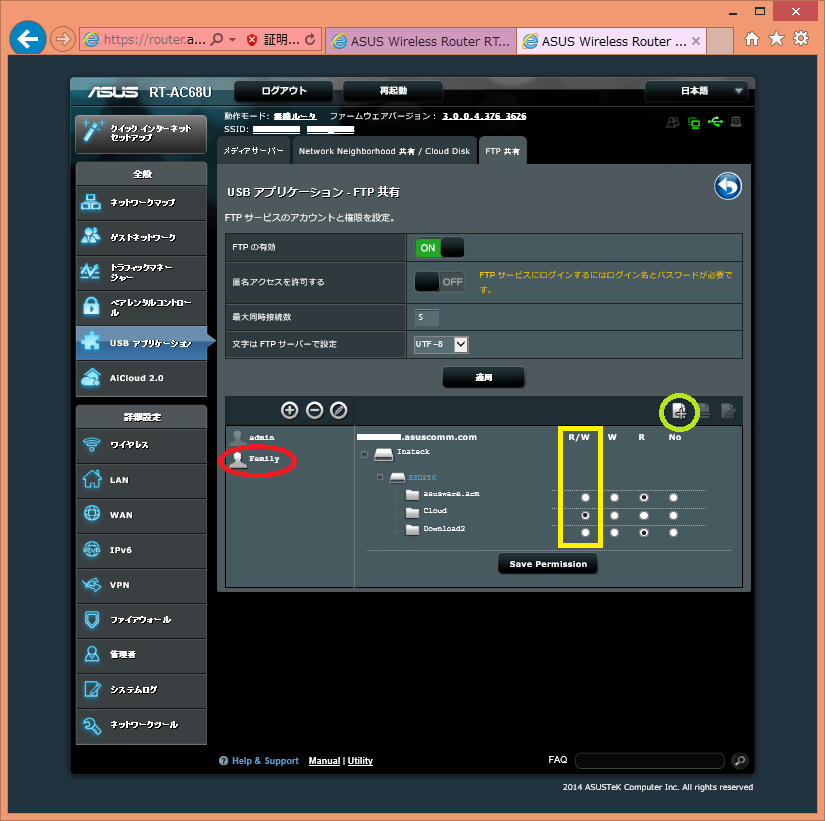Select the Family account in list

tap(256, 459)
